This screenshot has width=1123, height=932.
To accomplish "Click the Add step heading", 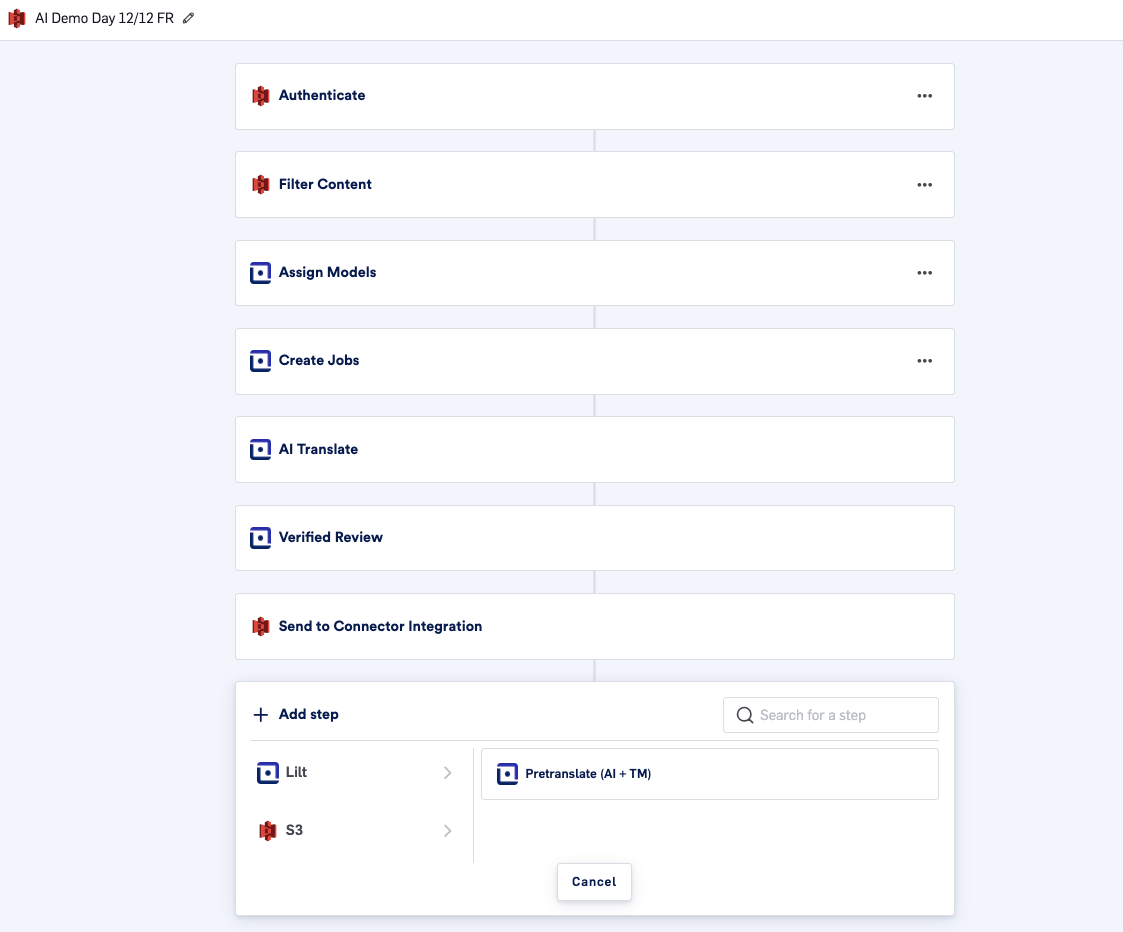I will (x=309, y=714).
